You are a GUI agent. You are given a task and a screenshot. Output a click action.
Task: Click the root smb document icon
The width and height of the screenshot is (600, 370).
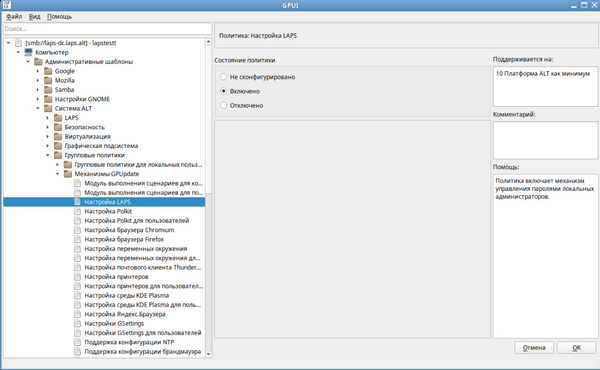[18, 43]
